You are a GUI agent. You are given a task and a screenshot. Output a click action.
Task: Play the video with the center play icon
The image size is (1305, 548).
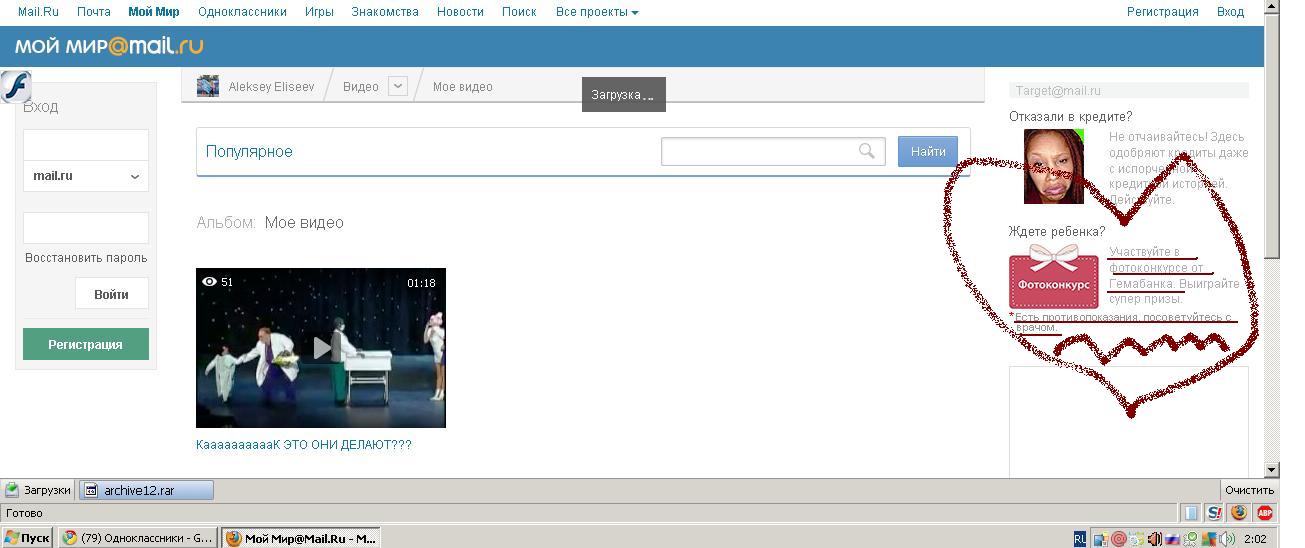point(321,347)
